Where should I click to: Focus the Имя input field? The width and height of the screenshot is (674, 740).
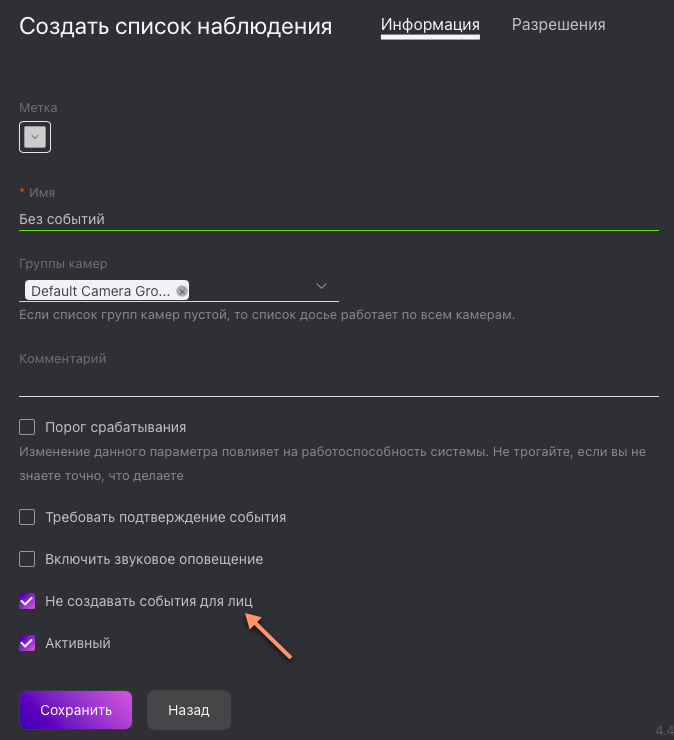click(x=339, y=219)
